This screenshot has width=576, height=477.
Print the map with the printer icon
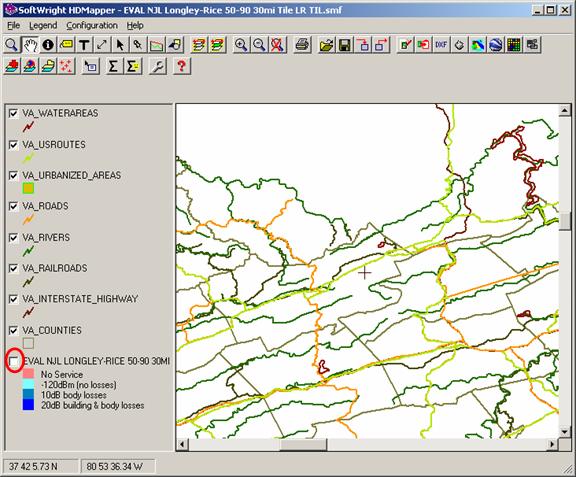pyautogui.click(x=302, y=45)
